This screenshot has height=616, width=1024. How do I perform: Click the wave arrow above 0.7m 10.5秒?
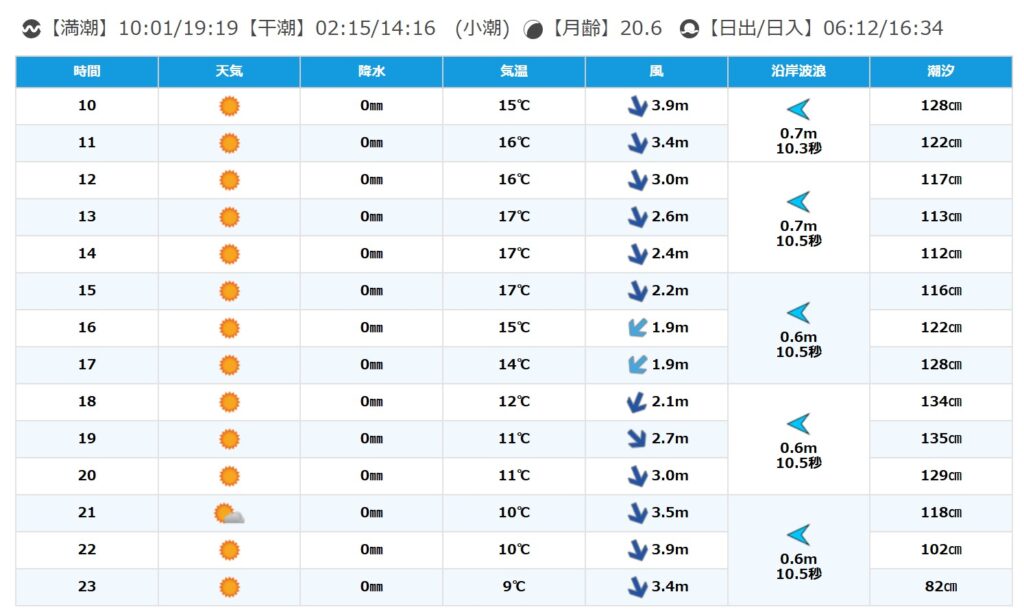click(x=798, y=202)
